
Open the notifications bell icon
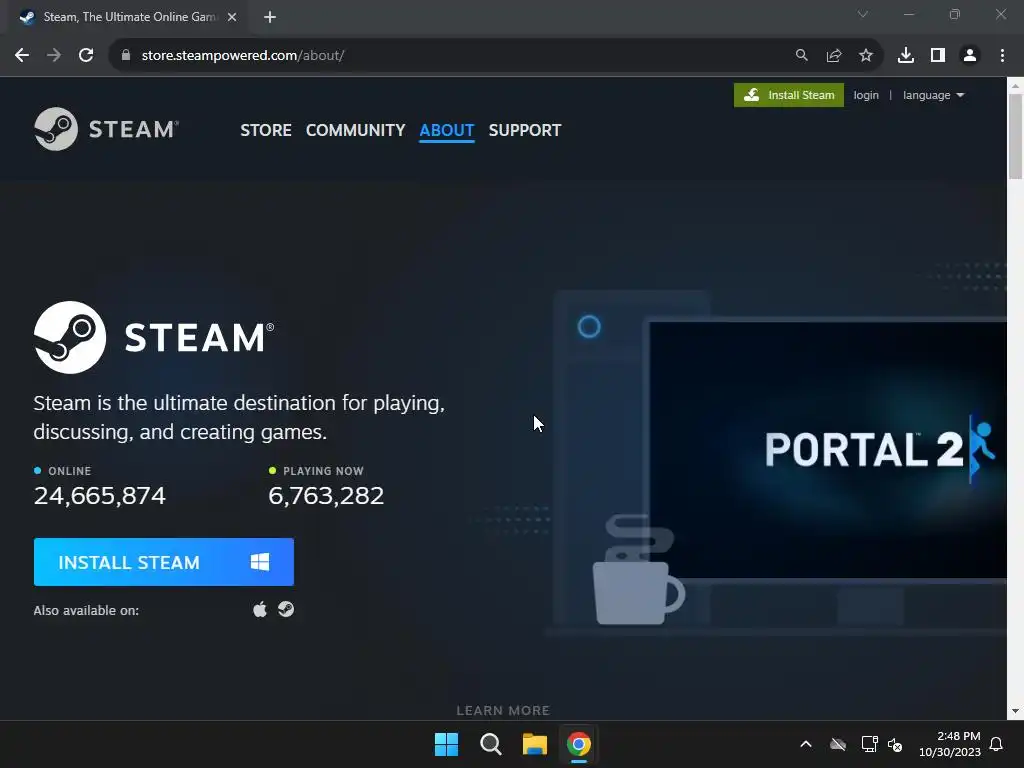[997, 744]
